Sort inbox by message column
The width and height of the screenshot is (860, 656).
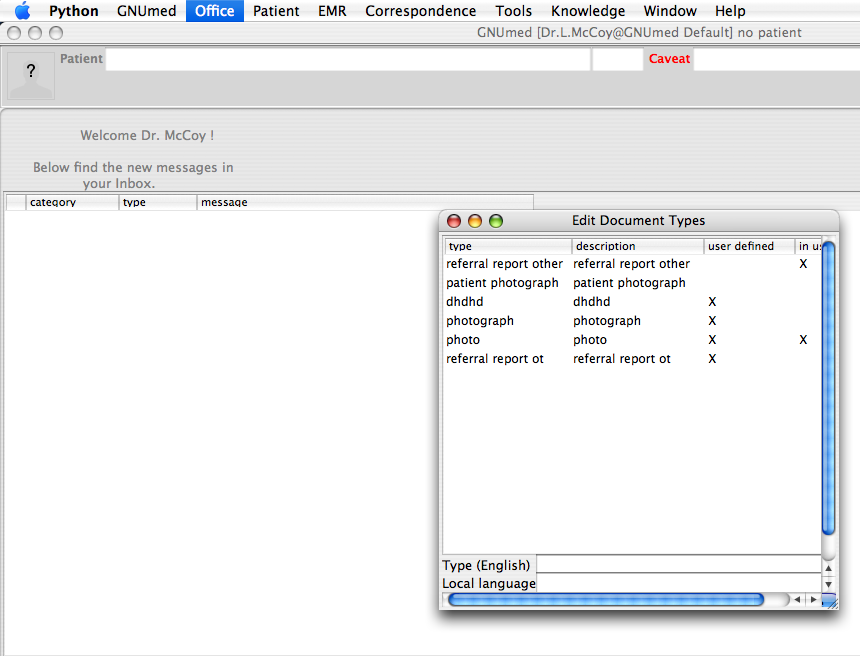[365, 202]
